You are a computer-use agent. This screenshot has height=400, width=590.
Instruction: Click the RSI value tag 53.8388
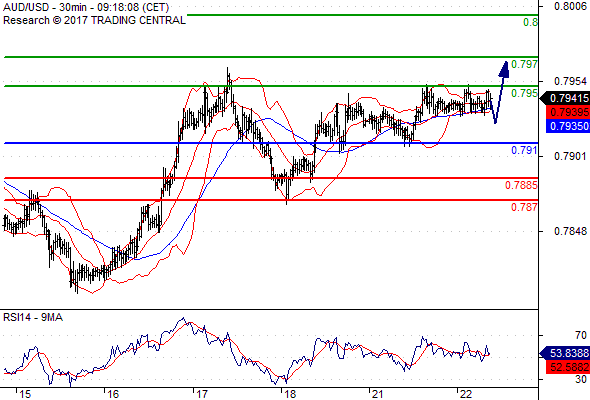[565, 353]
